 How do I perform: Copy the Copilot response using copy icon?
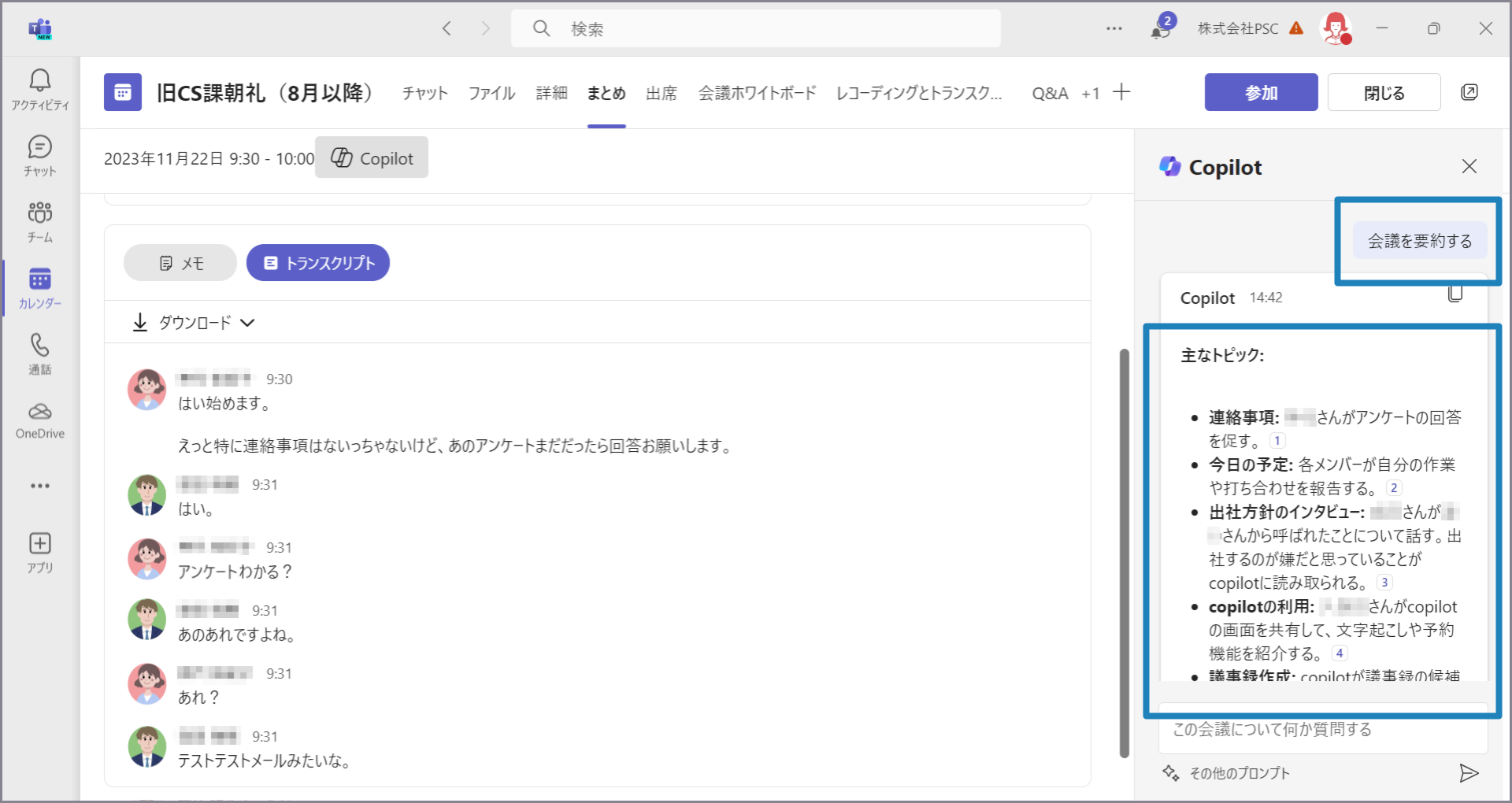coord(1455,294)
